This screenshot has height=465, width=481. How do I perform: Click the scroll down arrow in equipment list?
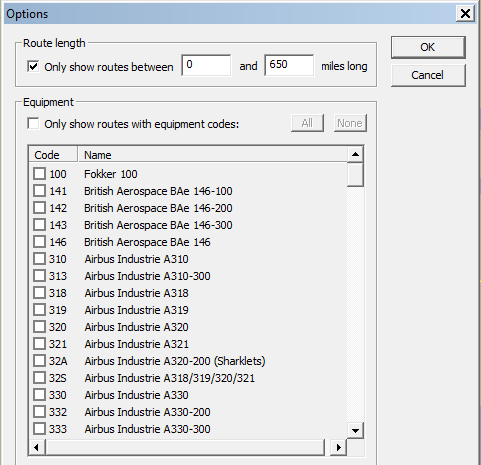pos(355,431)
